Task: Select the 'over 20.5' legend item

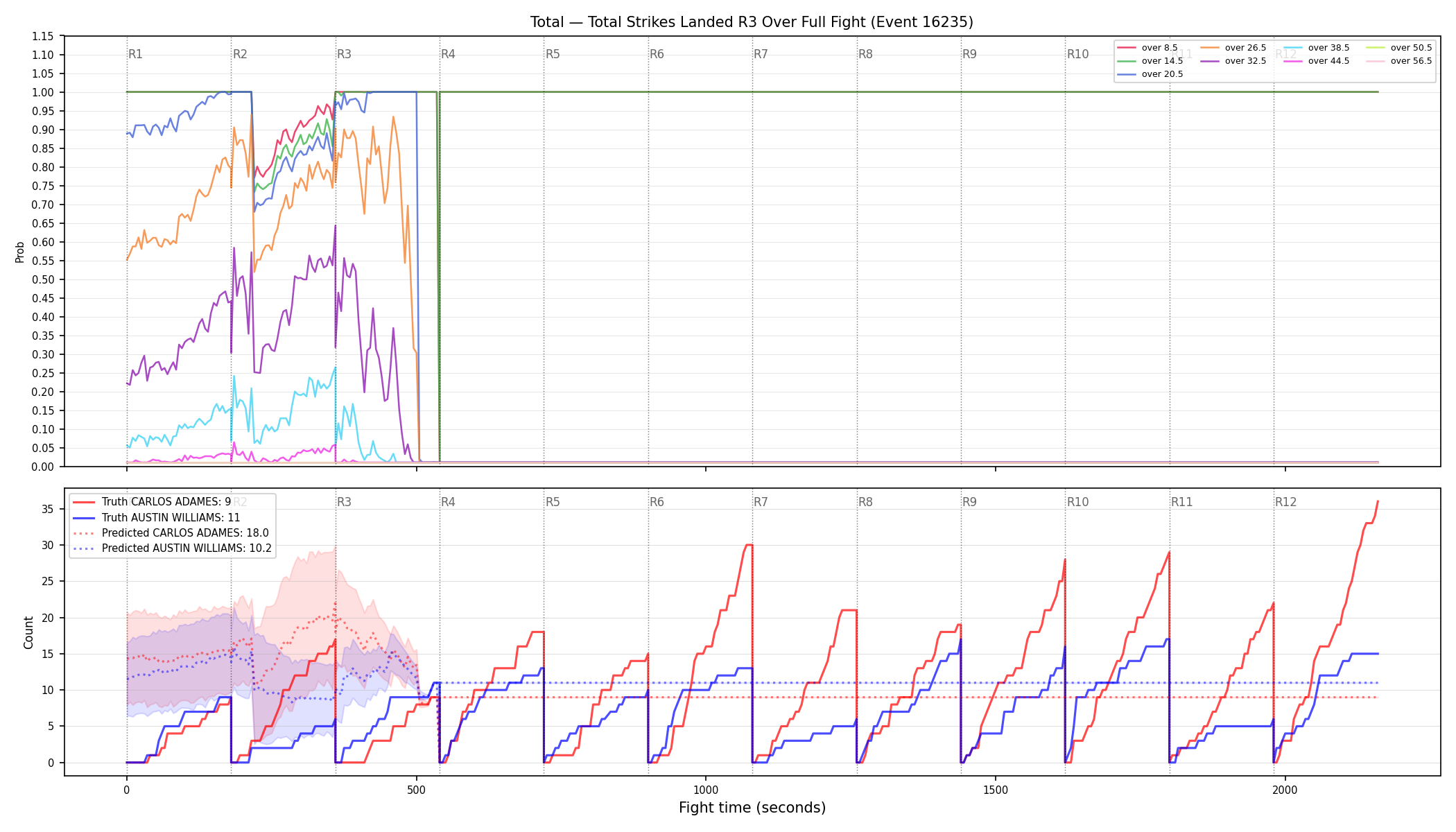Action: (1150, 74)
